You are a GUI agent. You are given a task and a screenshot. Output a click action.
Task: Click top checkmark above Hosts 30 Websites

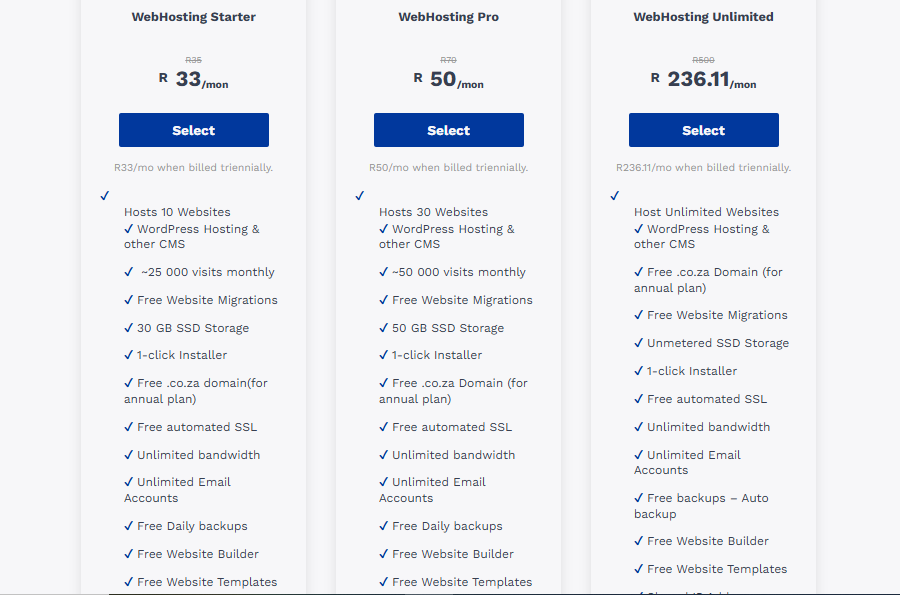(359, 196)
